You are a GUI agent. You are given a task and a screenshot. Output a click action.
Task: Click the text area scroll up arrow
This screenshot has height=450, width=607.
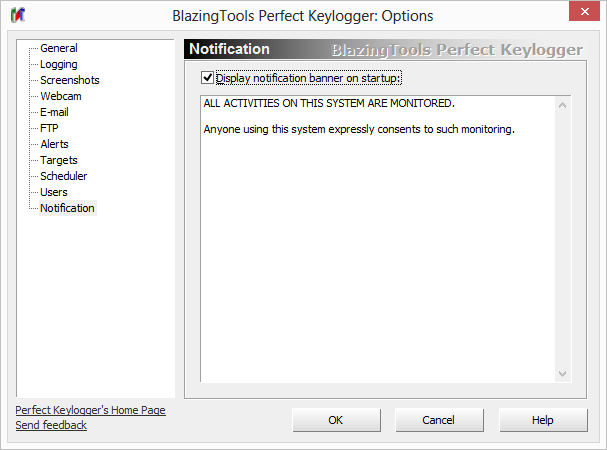point(563,105)
